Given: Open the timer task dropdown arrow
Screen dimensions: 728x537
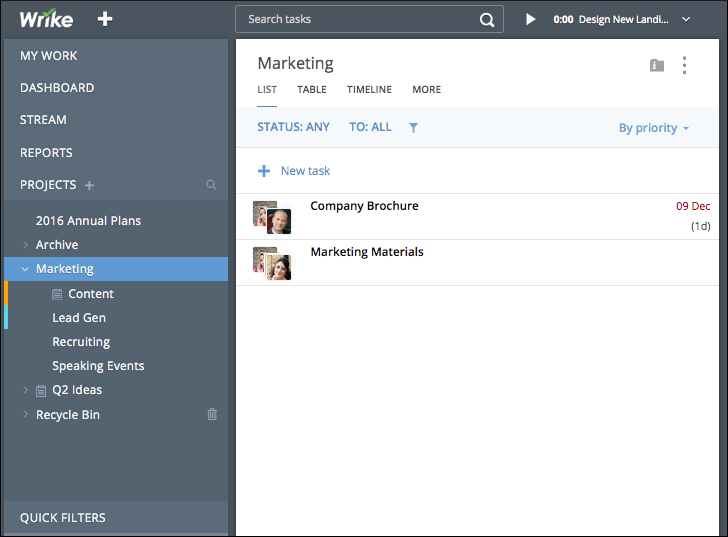Looking at the screenshot, I should 686,19.
